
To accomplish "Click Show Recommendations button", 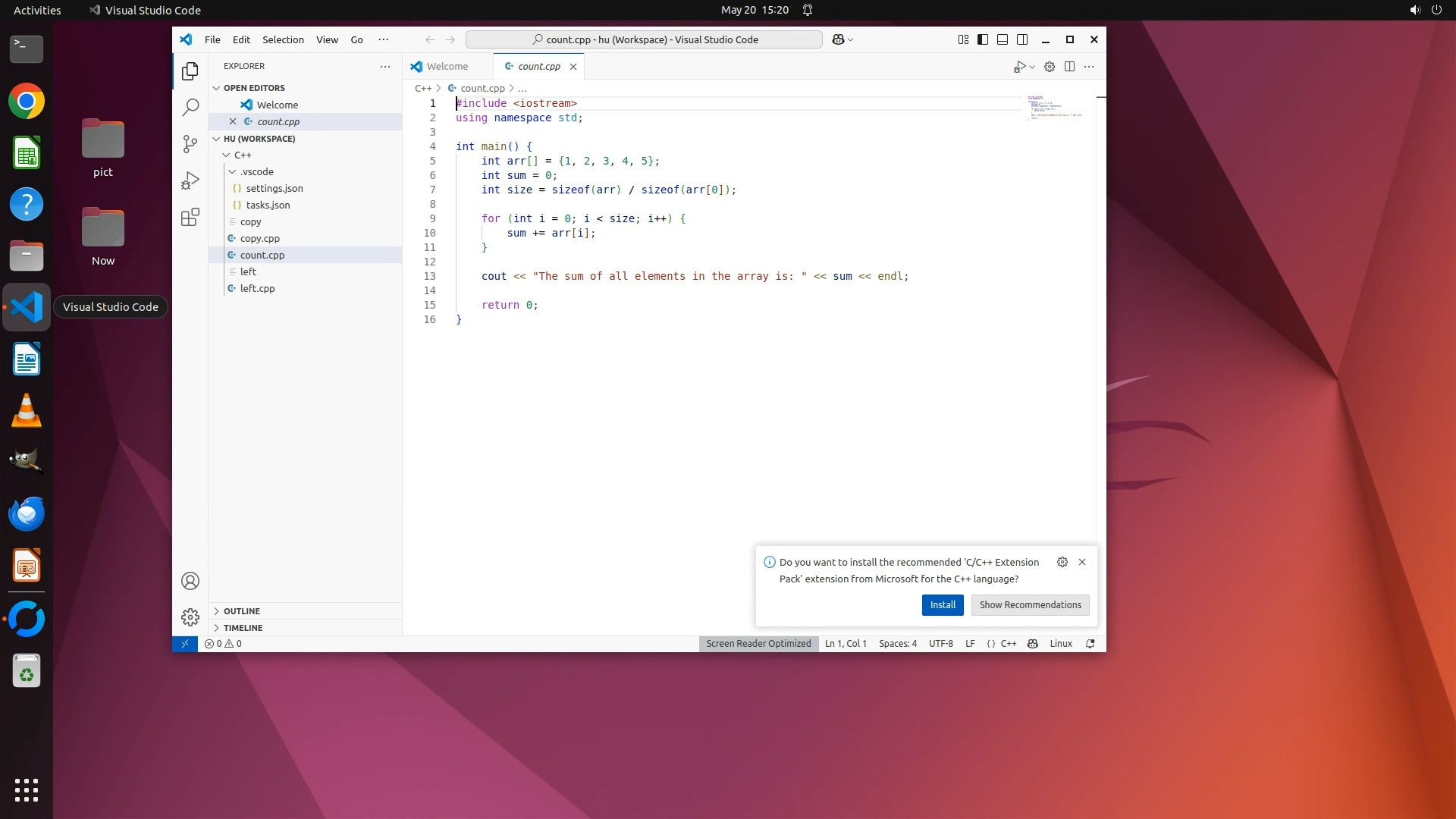I will [x=1030, y=605].
